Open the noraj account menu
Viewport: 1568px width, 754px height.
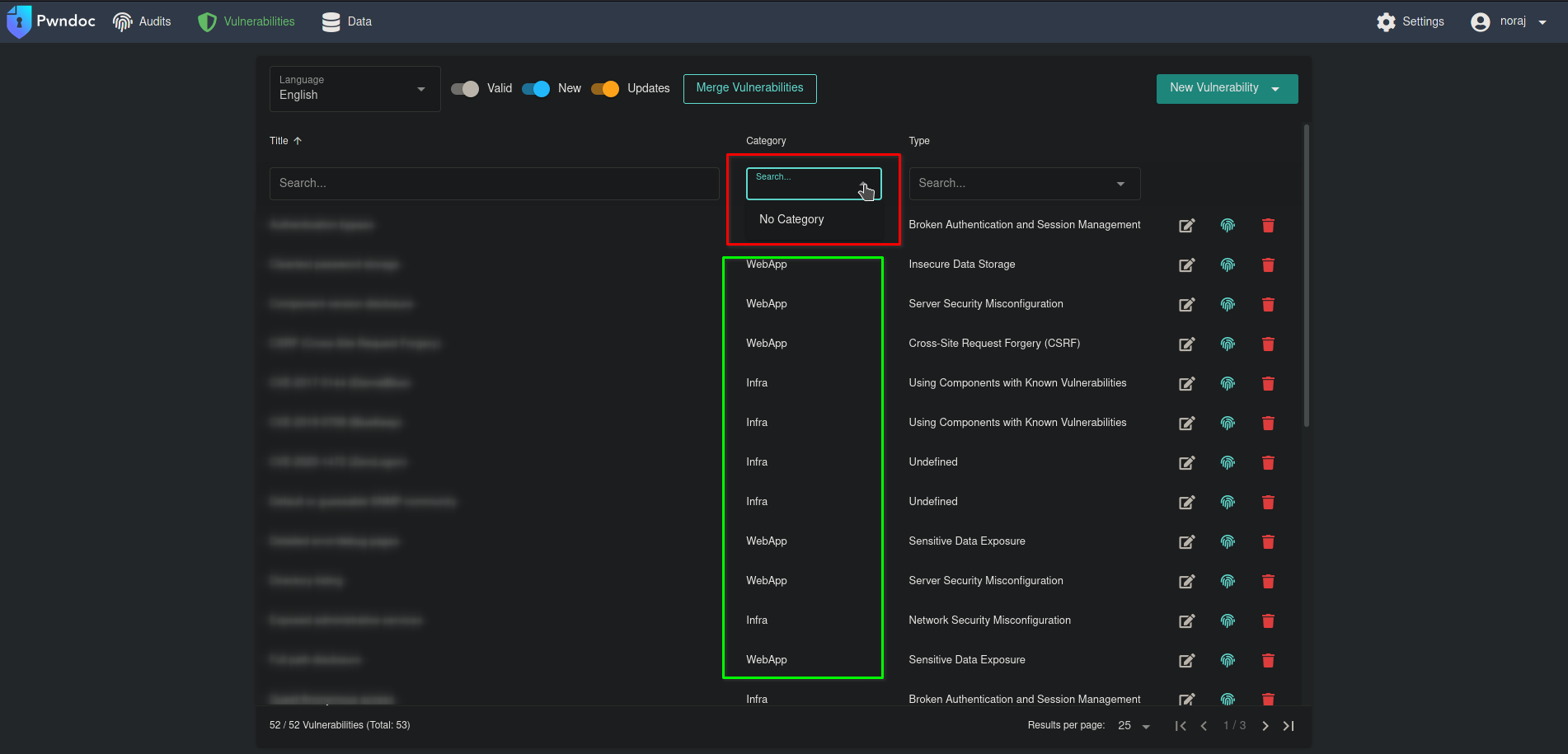1510,21
